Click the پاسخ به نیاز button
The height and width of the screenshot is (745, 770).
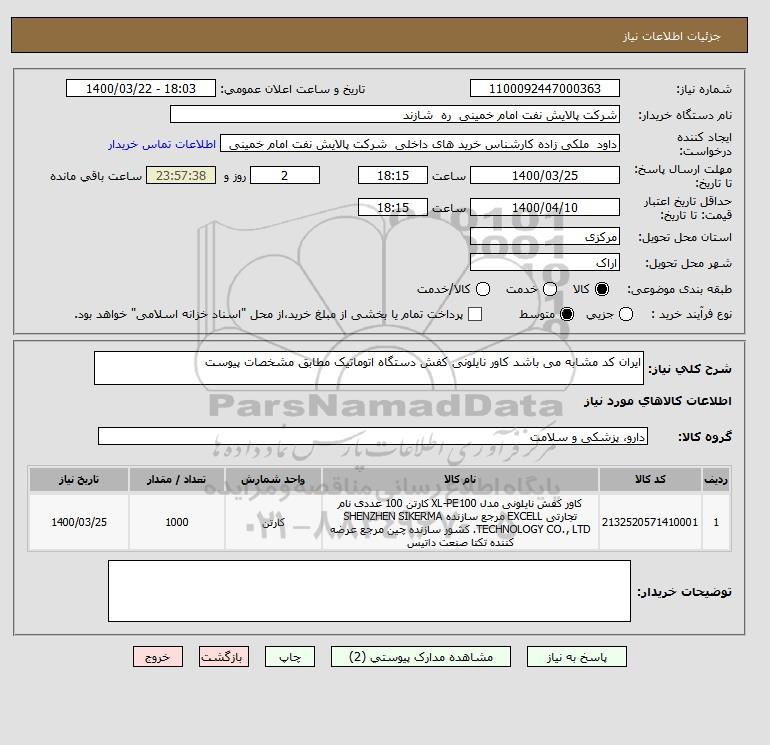577,657
